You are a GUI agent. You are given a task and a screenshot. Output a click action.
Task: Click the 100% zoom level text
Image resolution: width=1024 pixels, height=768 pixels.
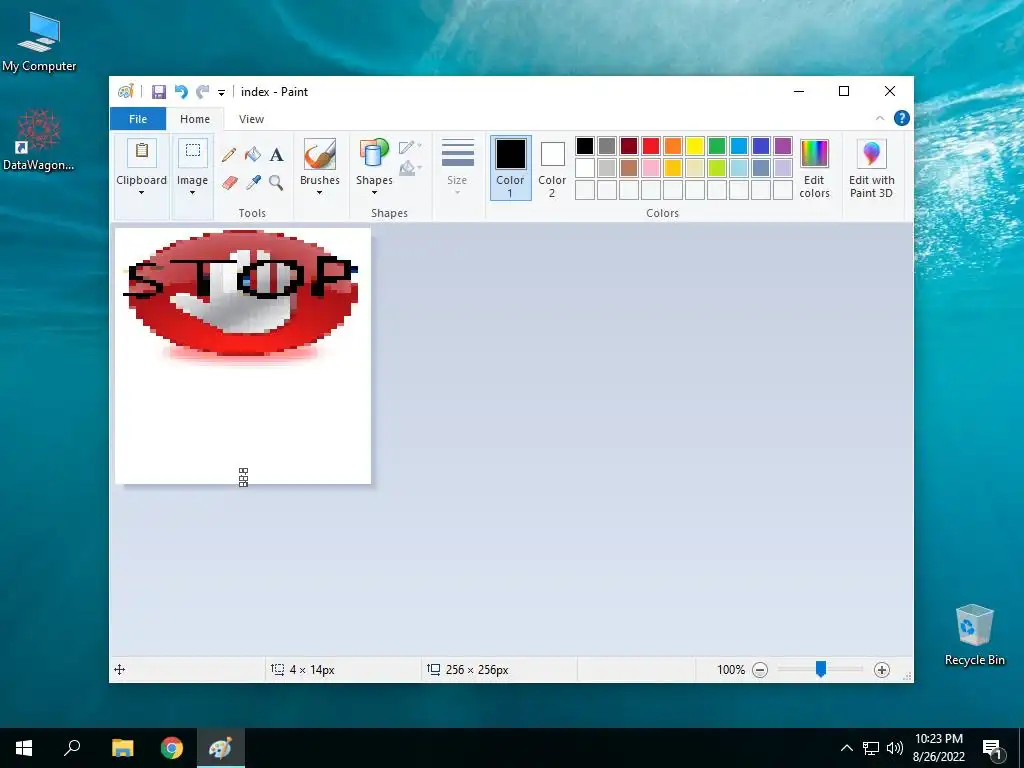pos(731,670)
